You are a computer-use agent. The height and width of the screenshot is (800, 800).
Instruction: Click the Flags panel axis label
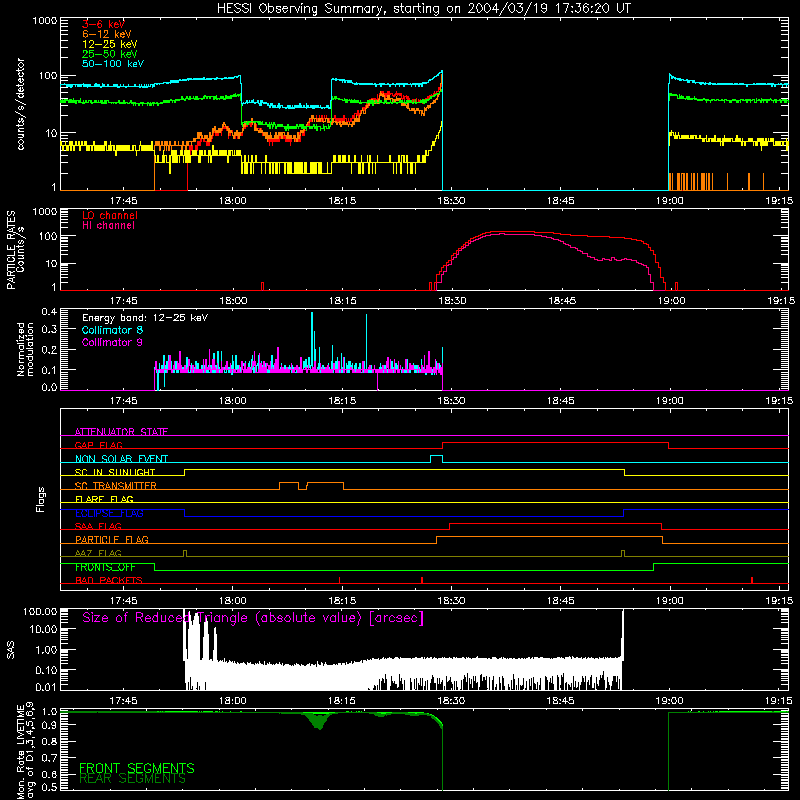41,499
